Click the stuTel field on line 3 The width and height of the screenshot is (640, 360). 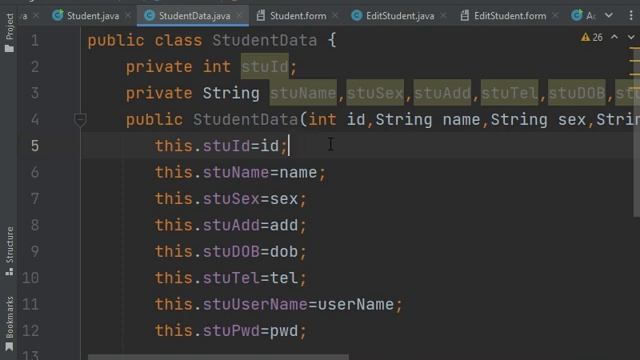point(509,93)
